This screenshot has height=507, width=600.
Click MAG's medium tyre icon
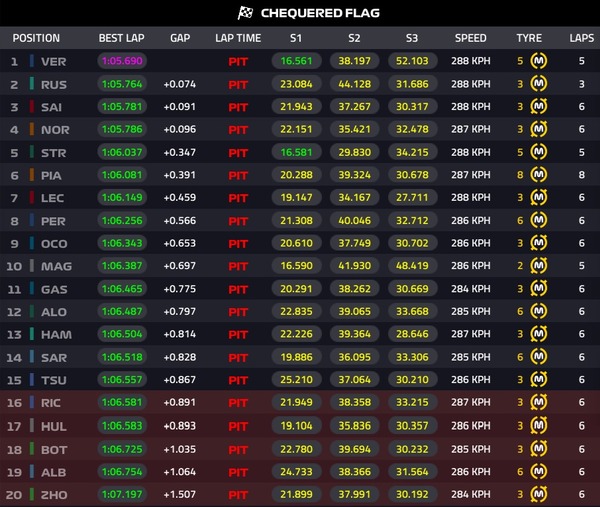pos(538,266)
